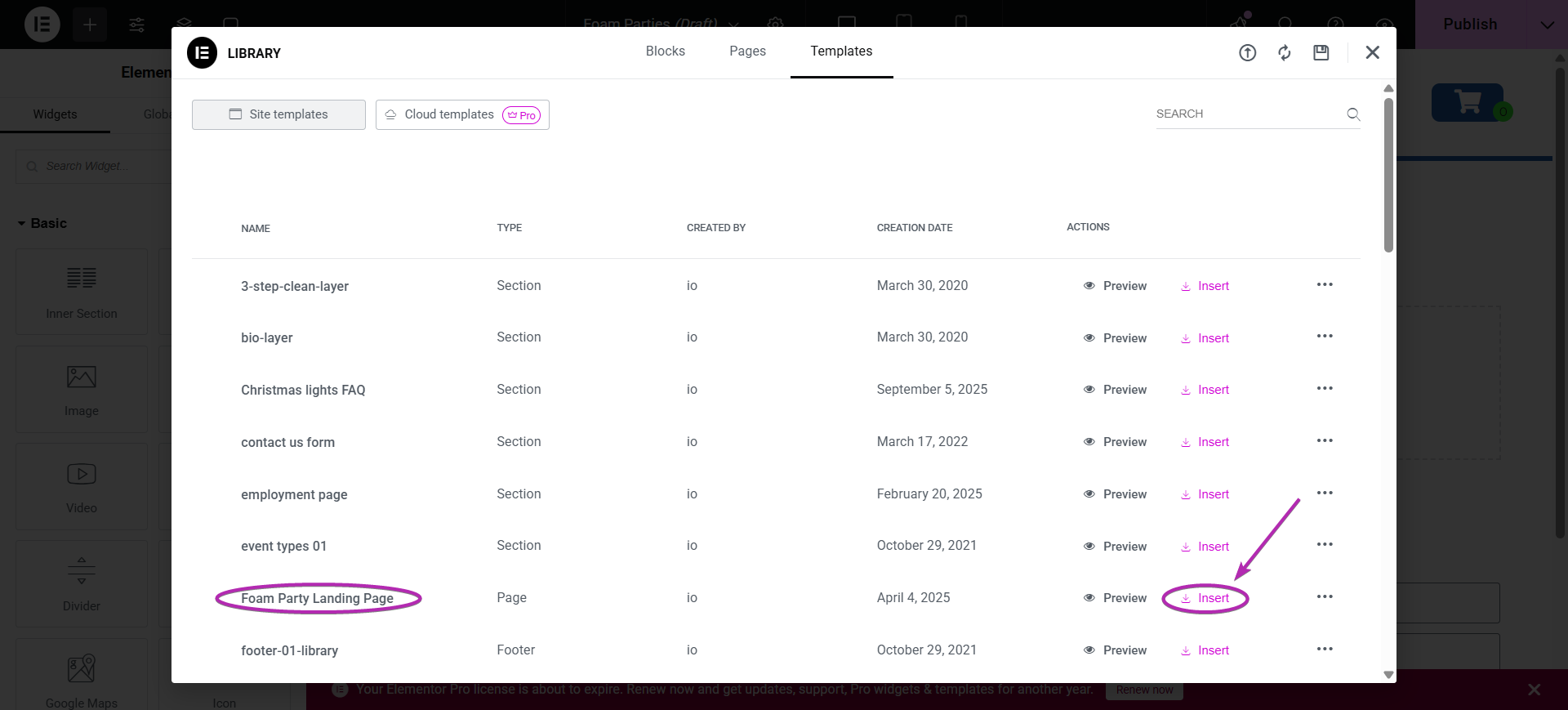Click the sync library refresh icon
The height and width of the screenshot is (710, 1568).
pyautogui.click(x=1285, y=53)
